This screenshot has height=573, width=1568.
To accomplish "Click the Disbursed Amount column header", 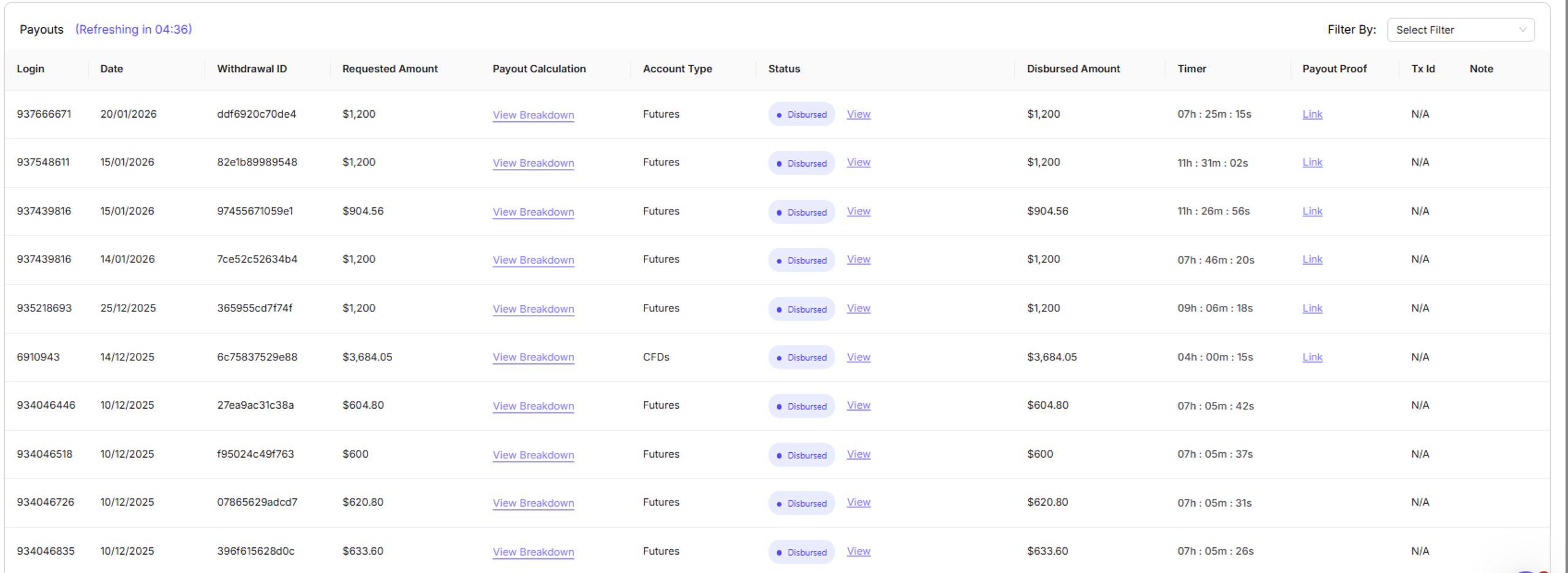I will pos(1073,69).
